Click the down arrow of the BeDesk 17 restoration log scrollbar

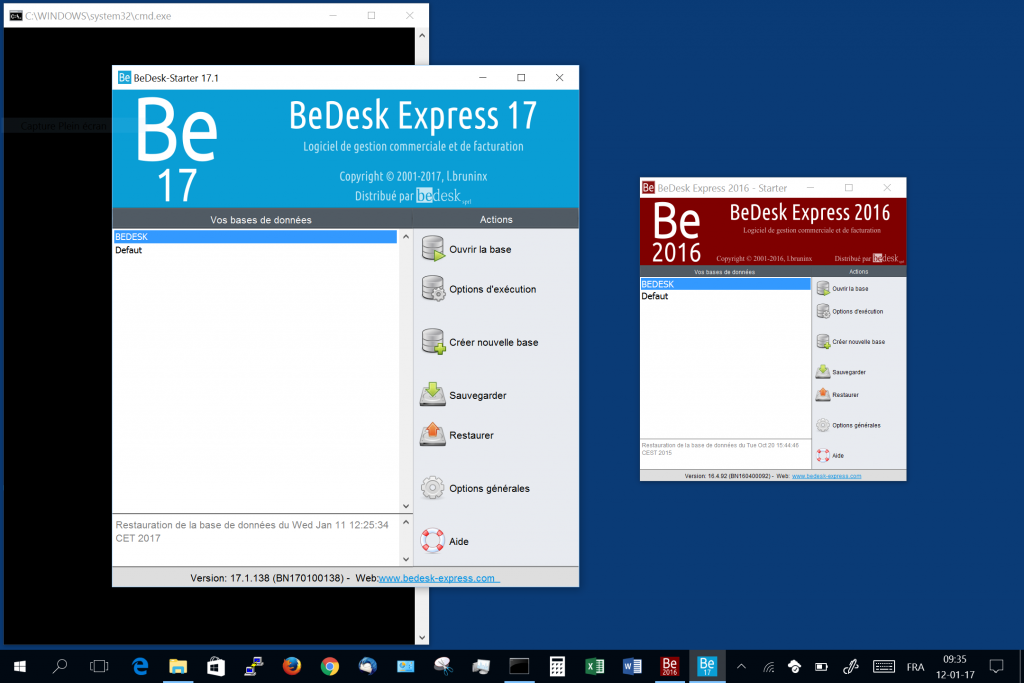click(x=406, y=559)
